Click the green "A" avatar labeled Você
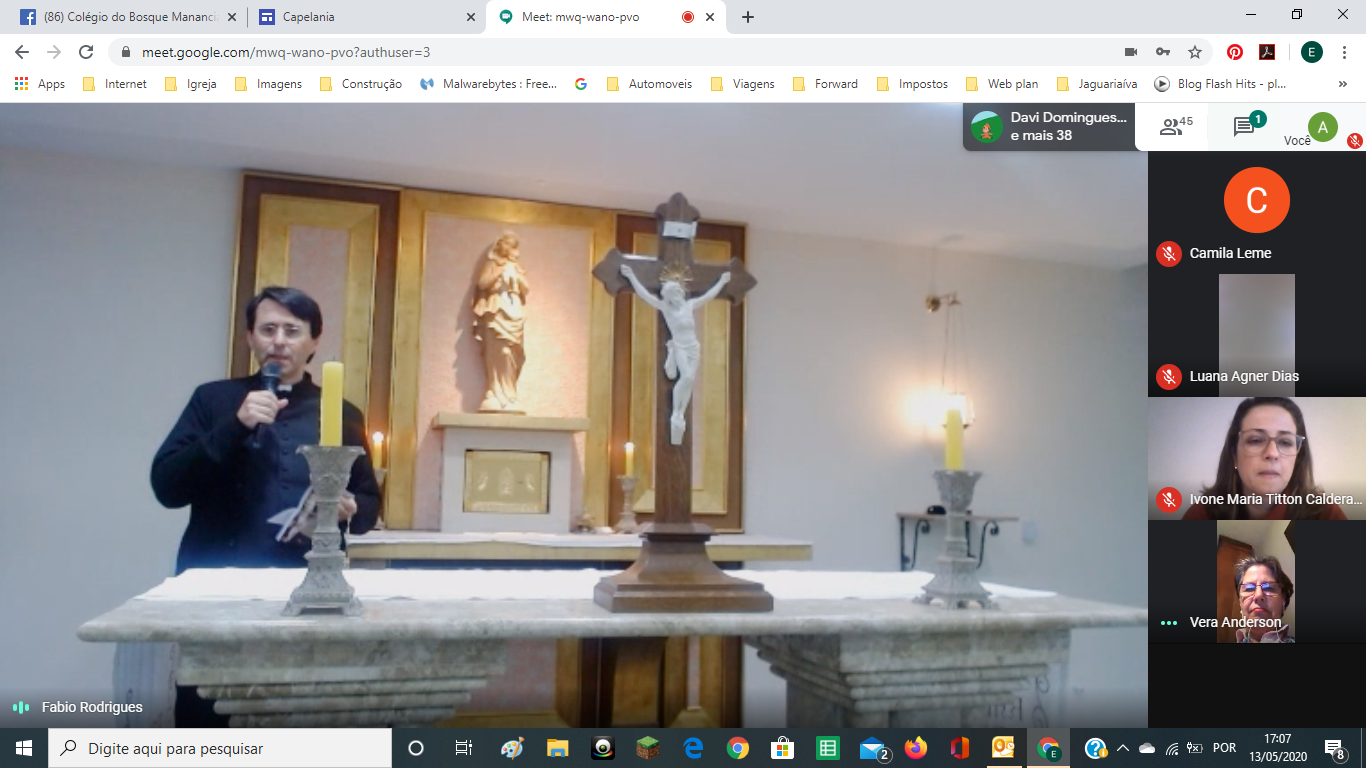1366x768 pixels. click(x=1323, y=127)
